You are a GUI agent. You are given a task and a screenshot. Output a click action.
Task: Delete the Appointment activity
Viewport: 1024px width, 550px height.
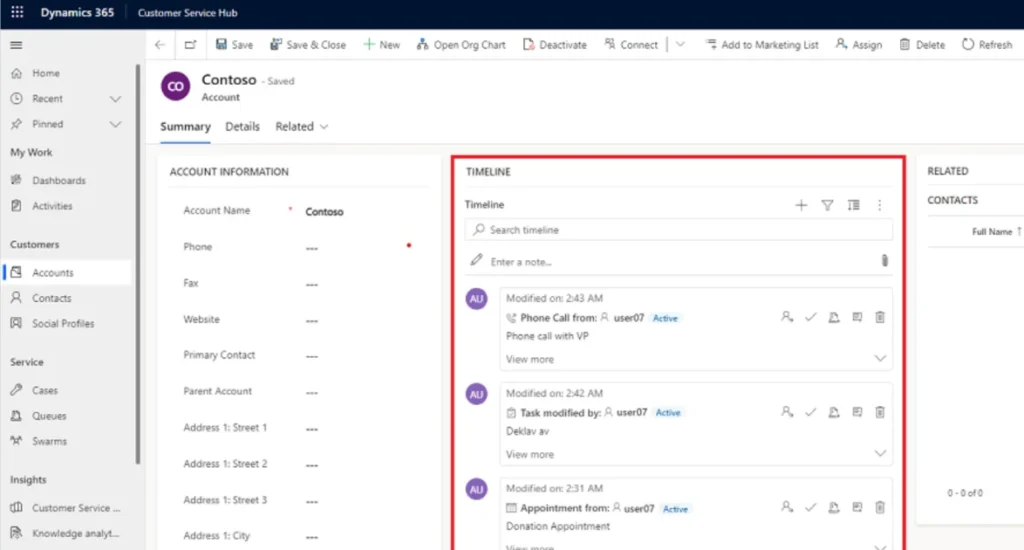click(880, 507)
